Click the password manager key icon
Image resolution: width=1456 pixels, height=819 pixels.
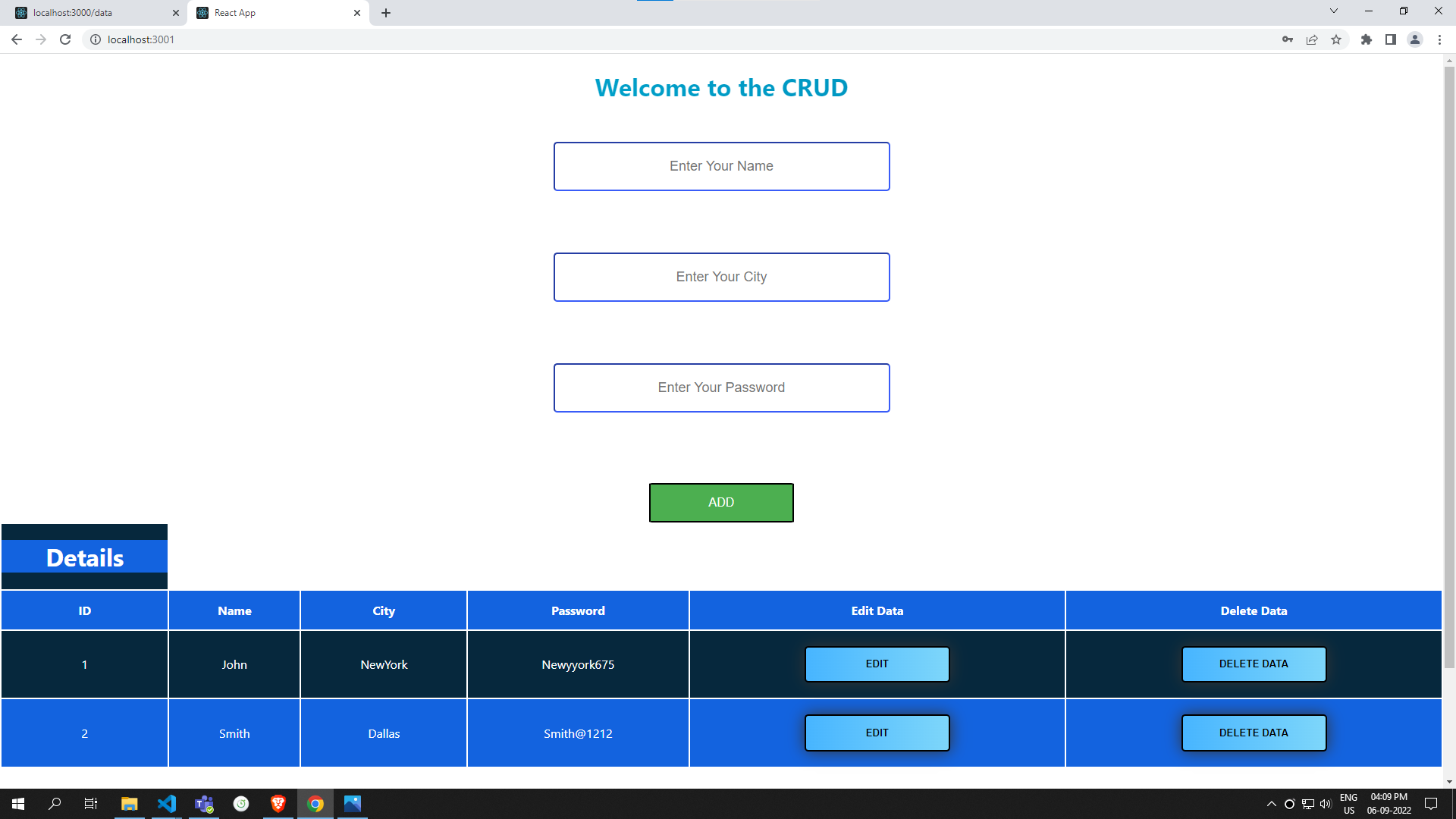point(1288,39)
